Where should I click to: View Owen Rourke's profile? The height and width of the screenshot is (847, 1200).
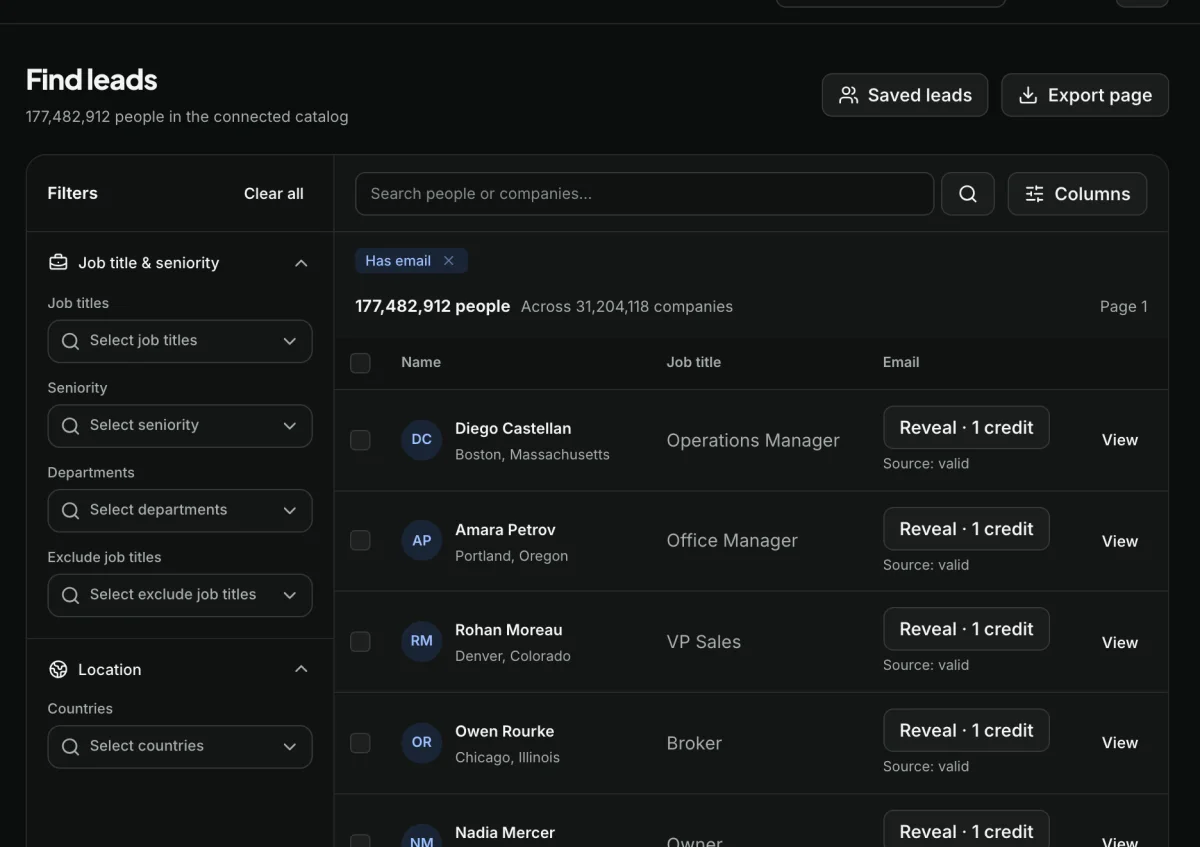1120,743
